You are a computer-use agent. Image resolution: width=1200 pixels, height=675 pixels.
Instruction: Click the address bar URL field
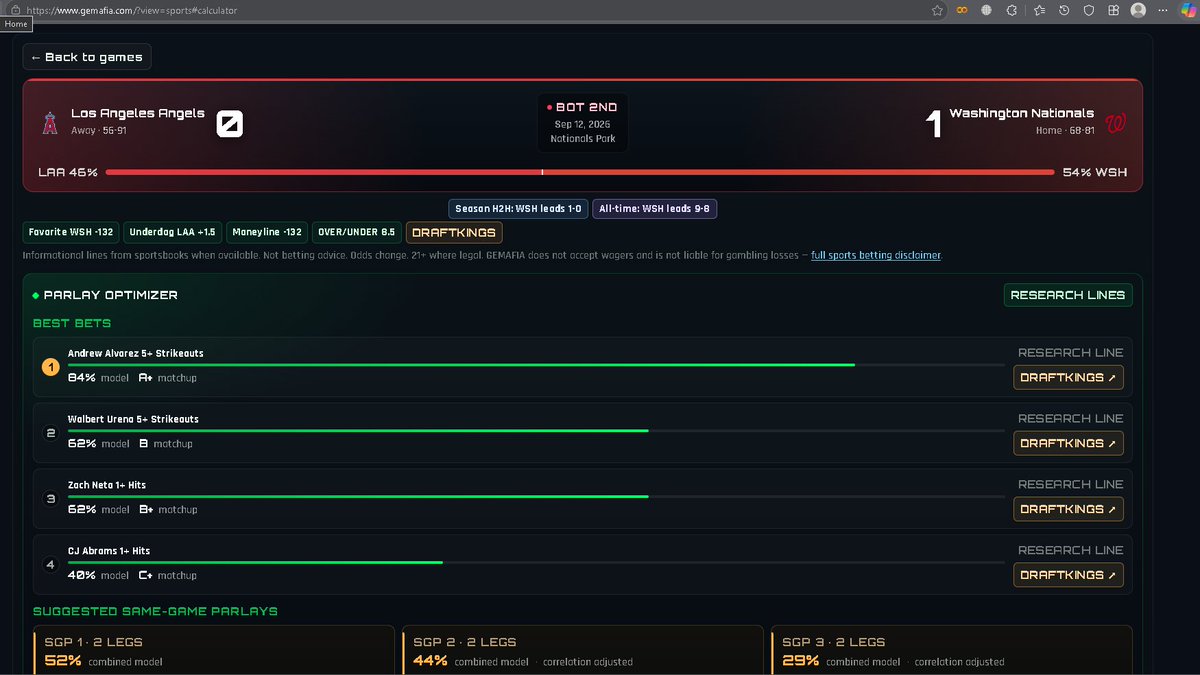(470, 10)
